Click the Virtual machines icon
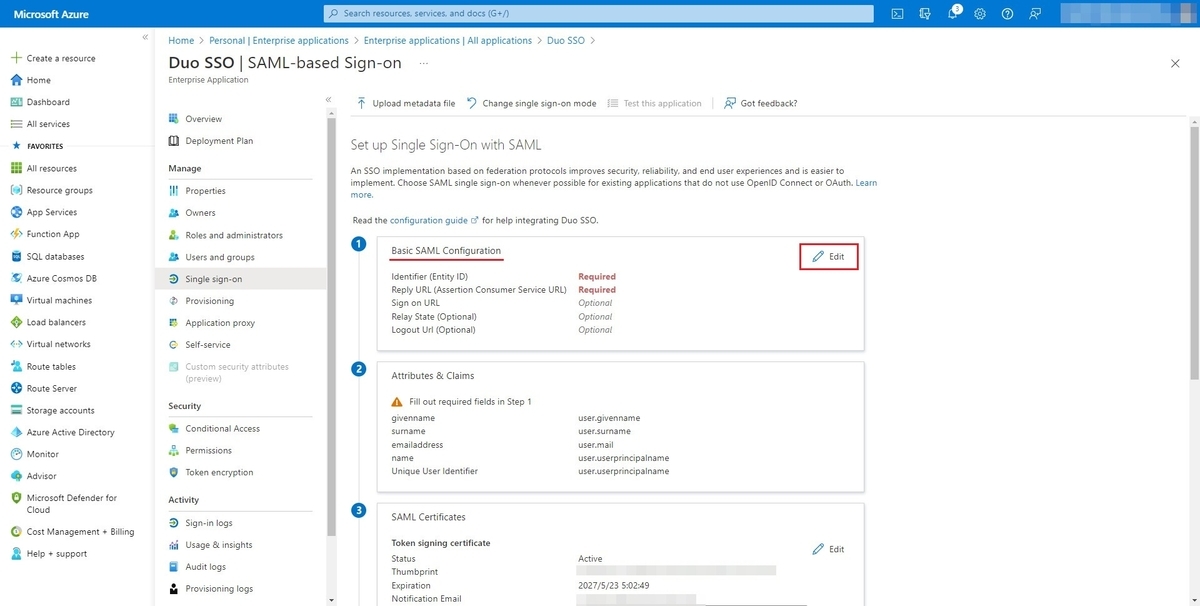This screenshot has width=1200, height=606. point(17,300)
